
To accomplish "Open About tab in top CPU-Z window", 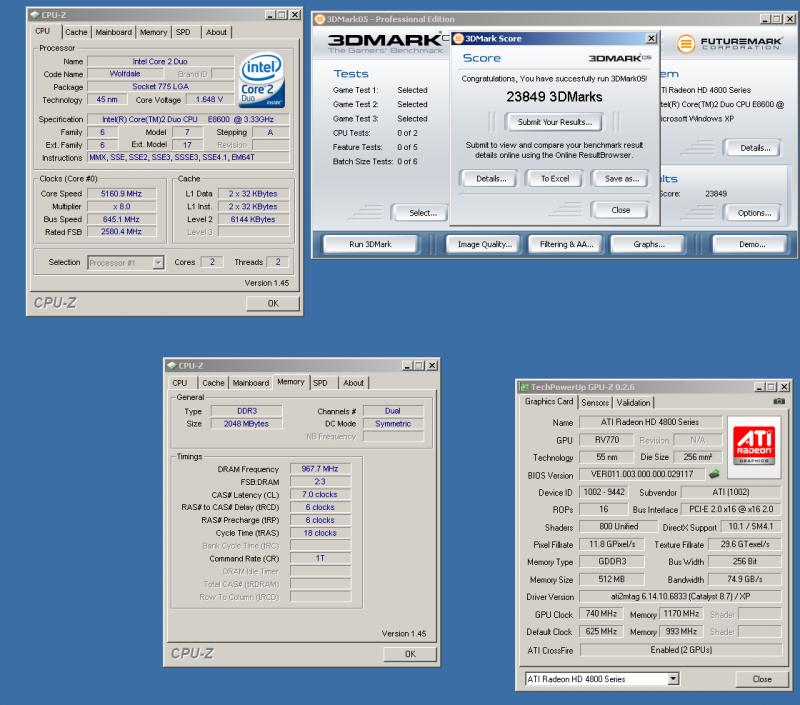I will [216, 32].
